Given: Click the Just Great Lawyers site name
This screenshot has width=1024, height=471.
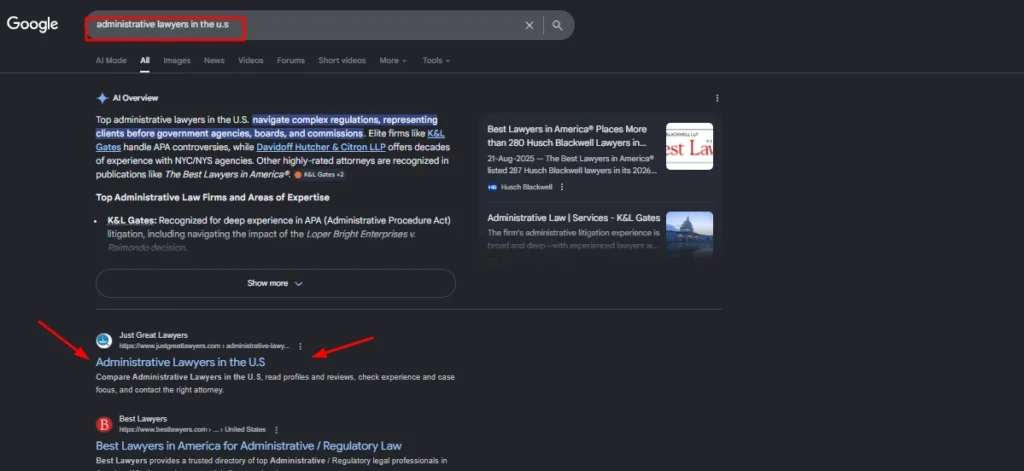Looking at the screenshot, I should 153,335.
